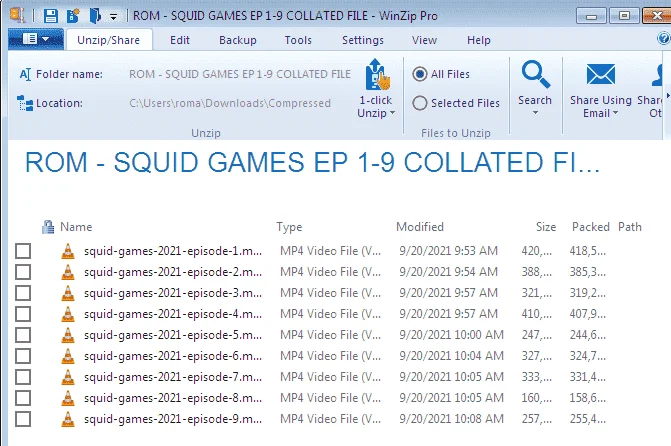Open the Settings ribbon tab

[x=362, y=40]
